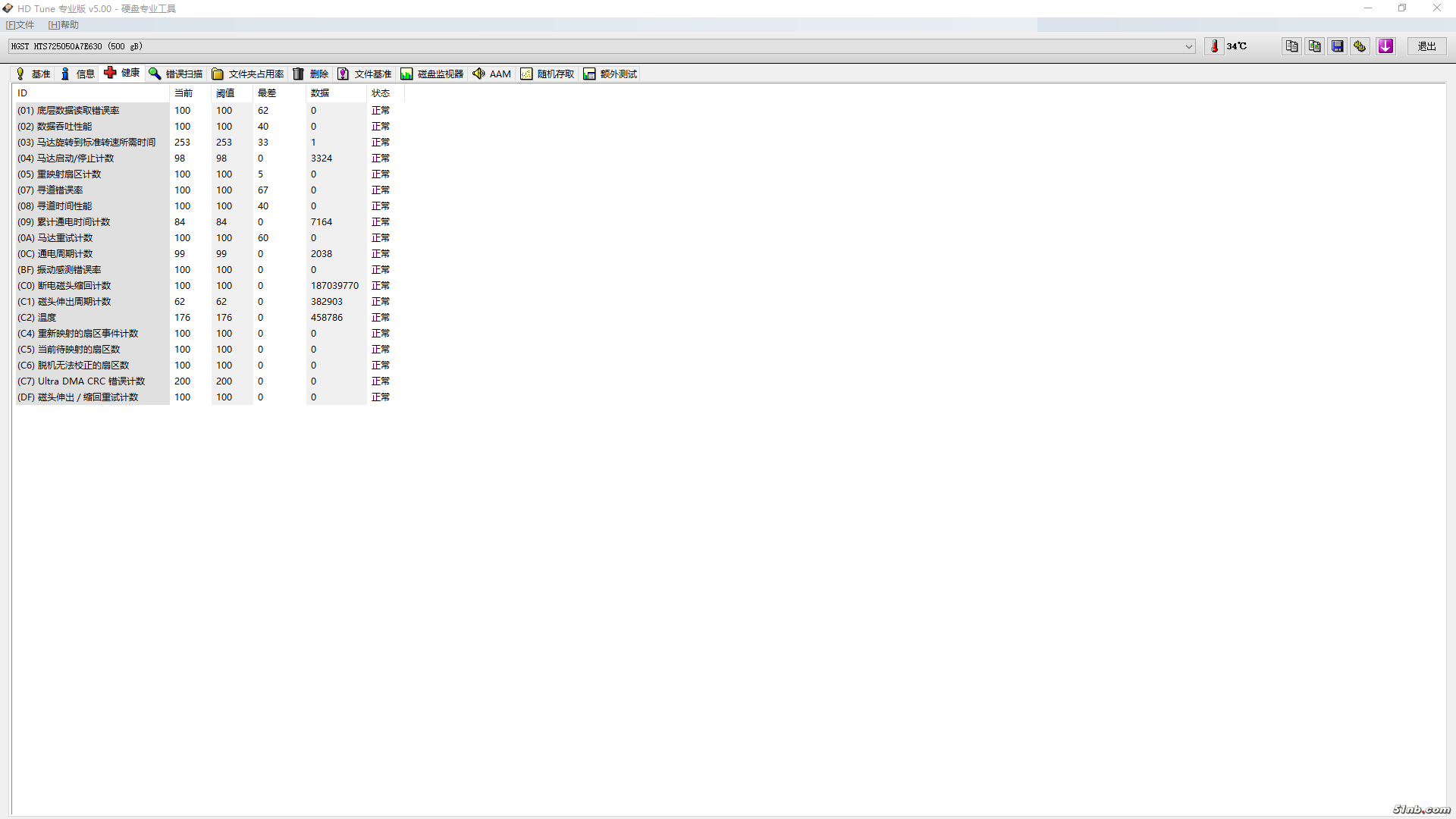Click the purple down-arrow icon
Image resolution: width=1456 pixels, height=819 pixels.
(1385, 46)
